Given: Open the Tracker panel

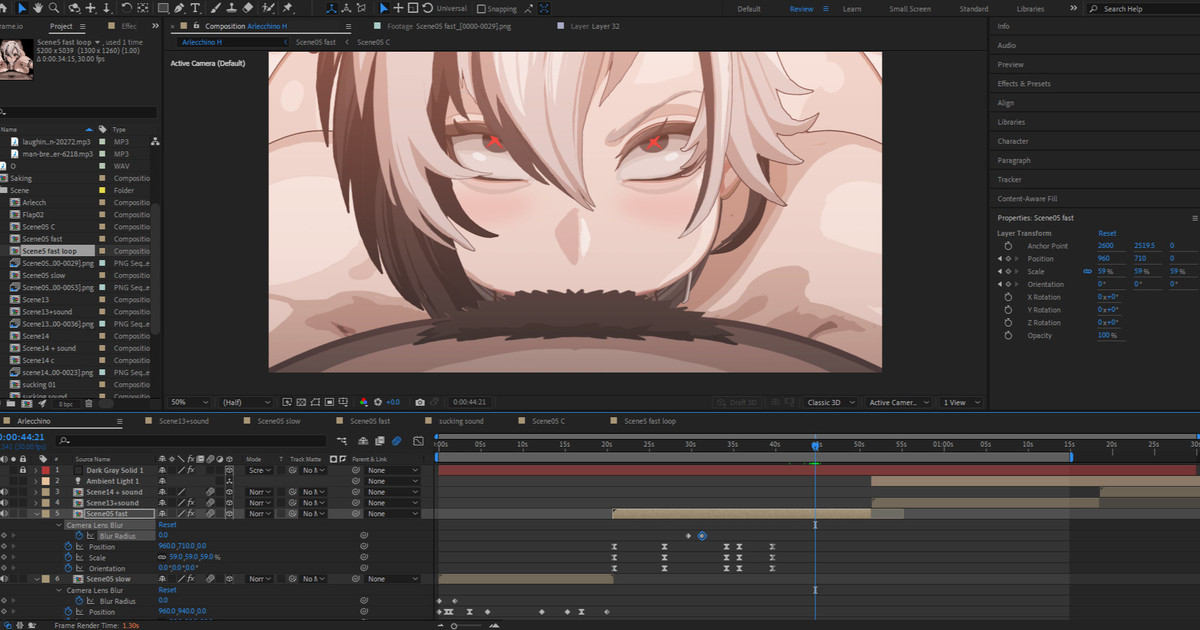Looking at the screenshot, I should pos(1009,180).
